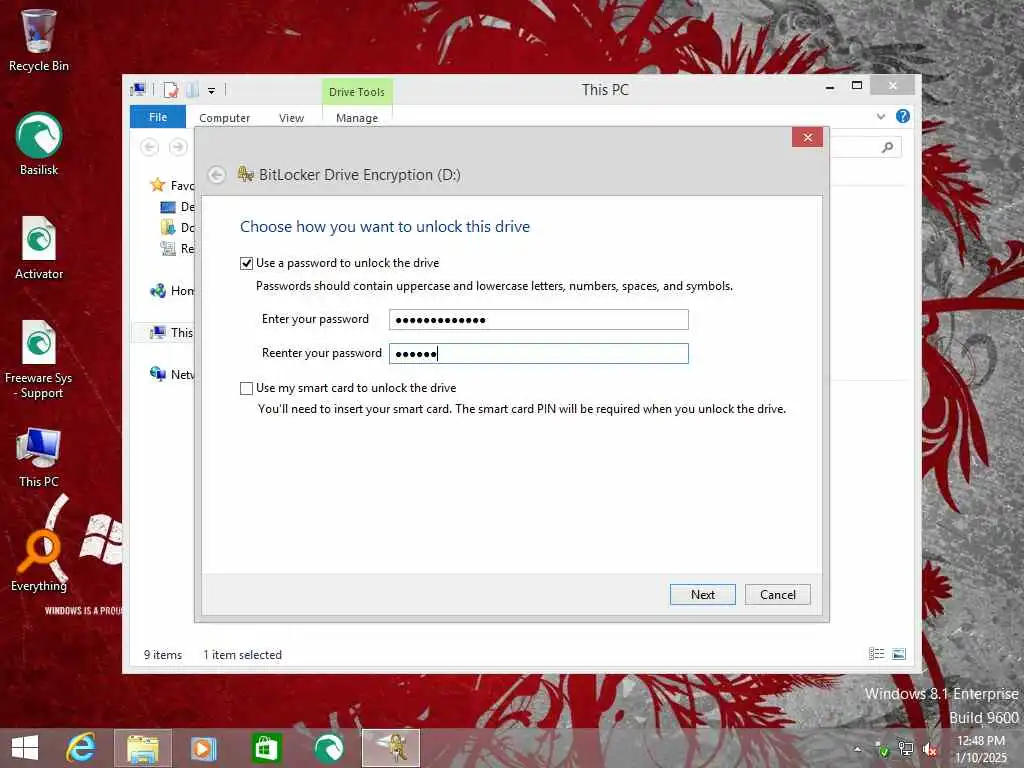1024x768 pixels.
Task: Click the Properties quick access icon
Action: point(171,90)
